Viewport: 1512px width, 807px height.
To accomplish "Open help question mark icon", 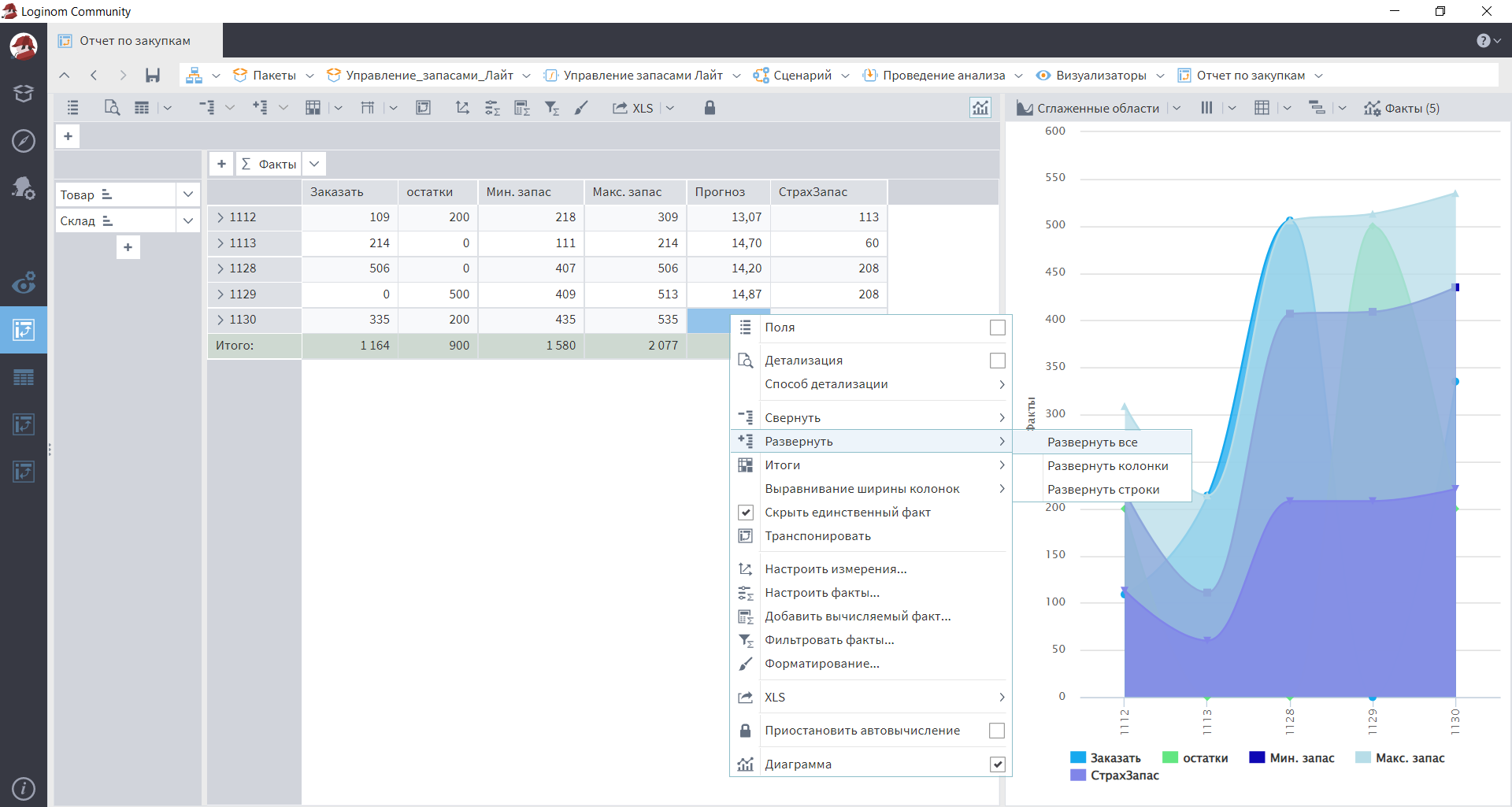I will pos(1483,41).
